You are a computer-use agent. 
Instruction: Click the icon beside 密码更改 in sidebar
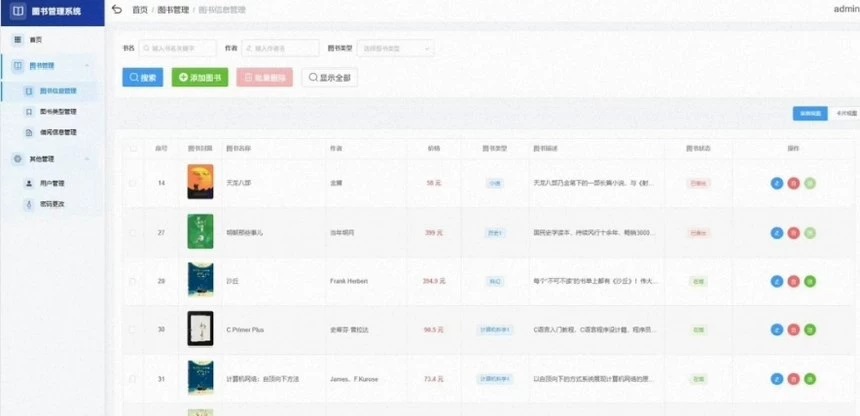pos(29,204)
